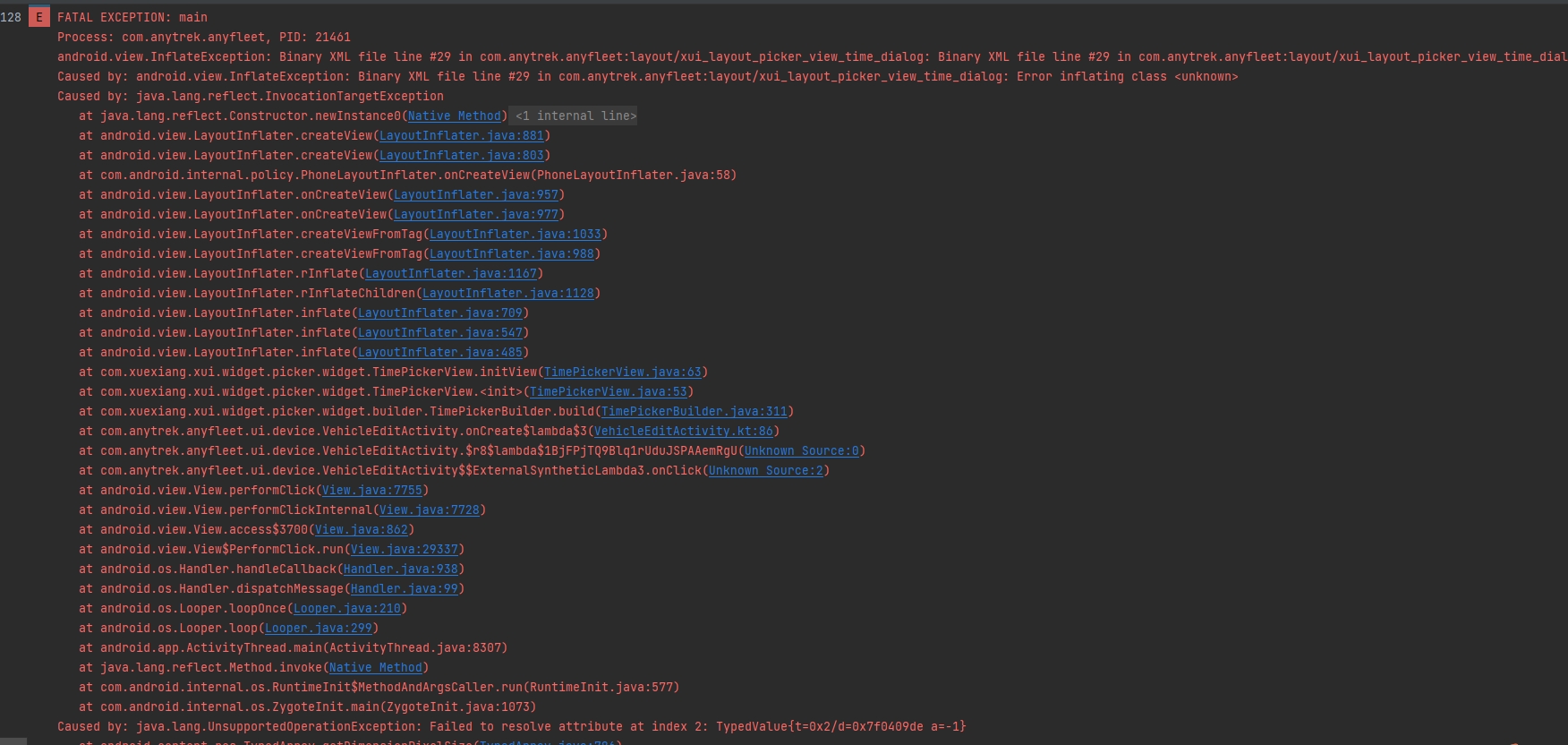
Task: Open LayoutInflater.java:881 link
Action: pyautogui.click(x=462, y=135)
